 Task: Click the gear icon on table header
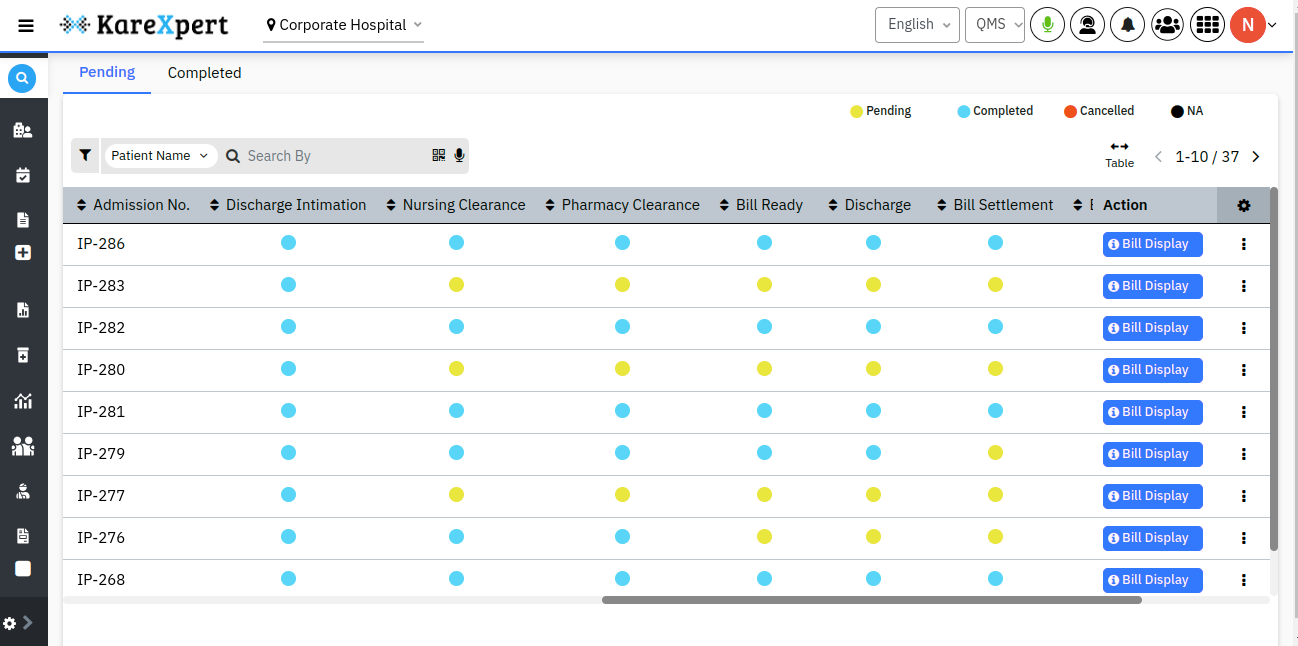[x=1243, y=205]
